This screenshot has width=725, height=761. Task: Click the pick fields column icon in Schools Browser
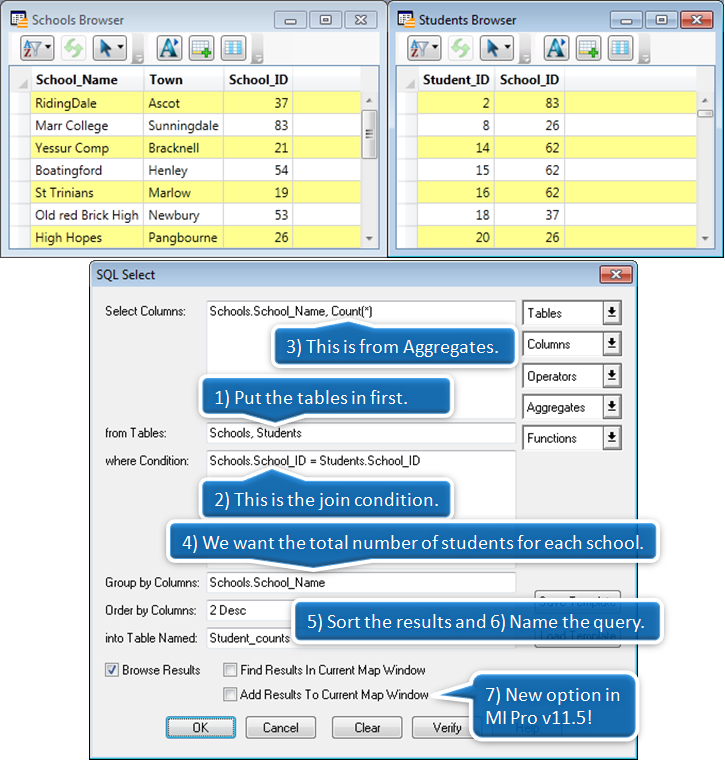point(233,48)
